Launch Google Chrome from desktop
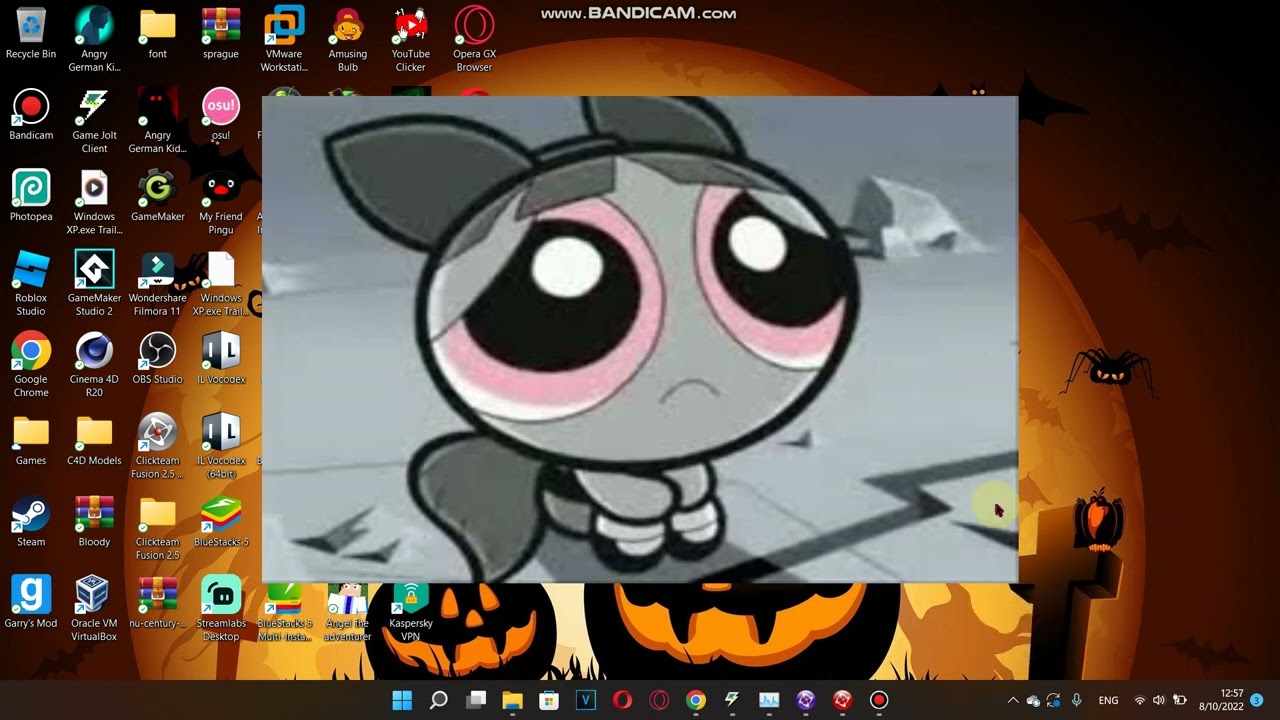 tap(31, 364)
